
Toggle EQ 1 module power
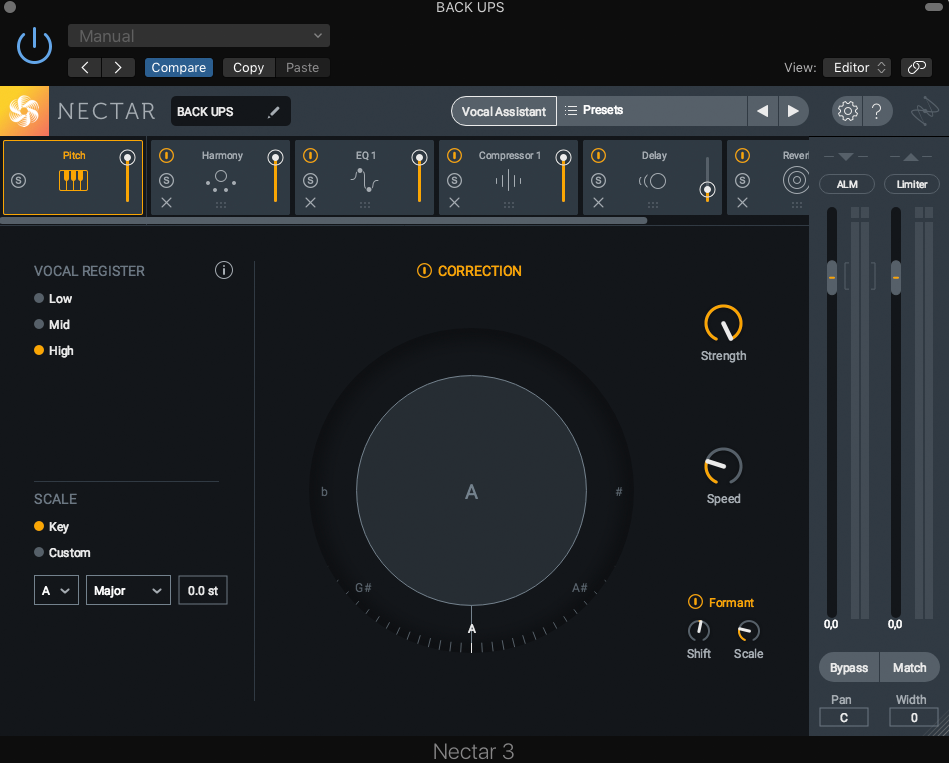(x=310, y=156)
